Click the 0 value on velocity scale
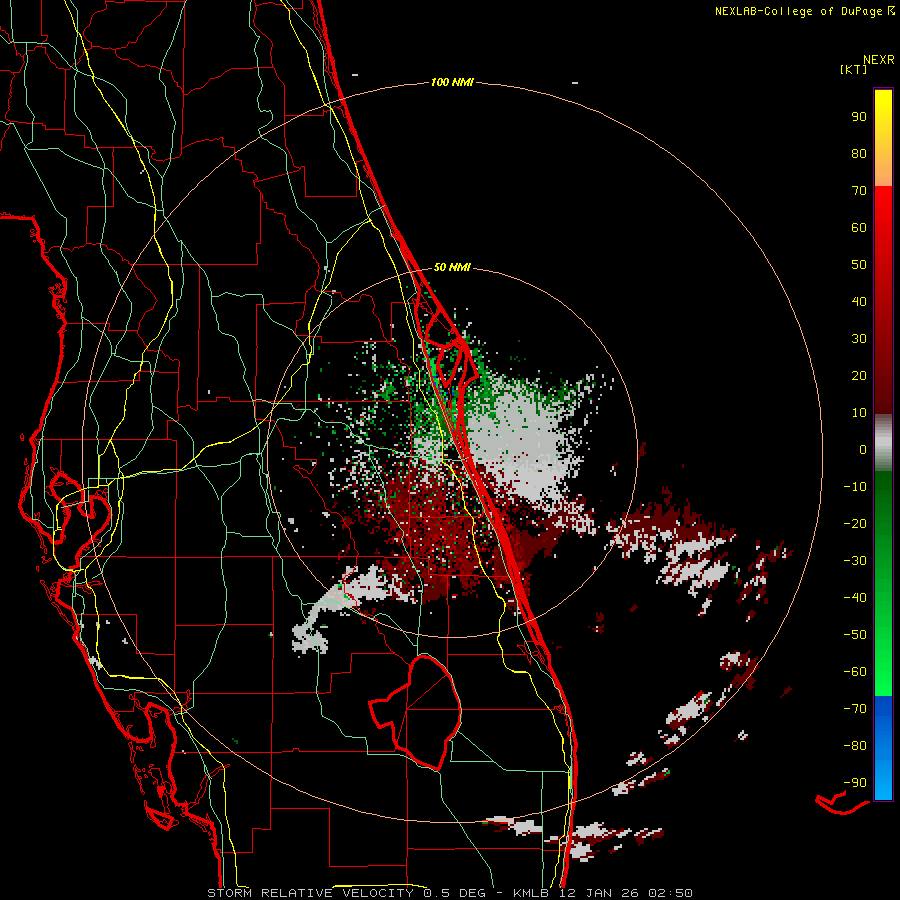The height and width of the screenshot is (900, 900). (x=863, y=449)
